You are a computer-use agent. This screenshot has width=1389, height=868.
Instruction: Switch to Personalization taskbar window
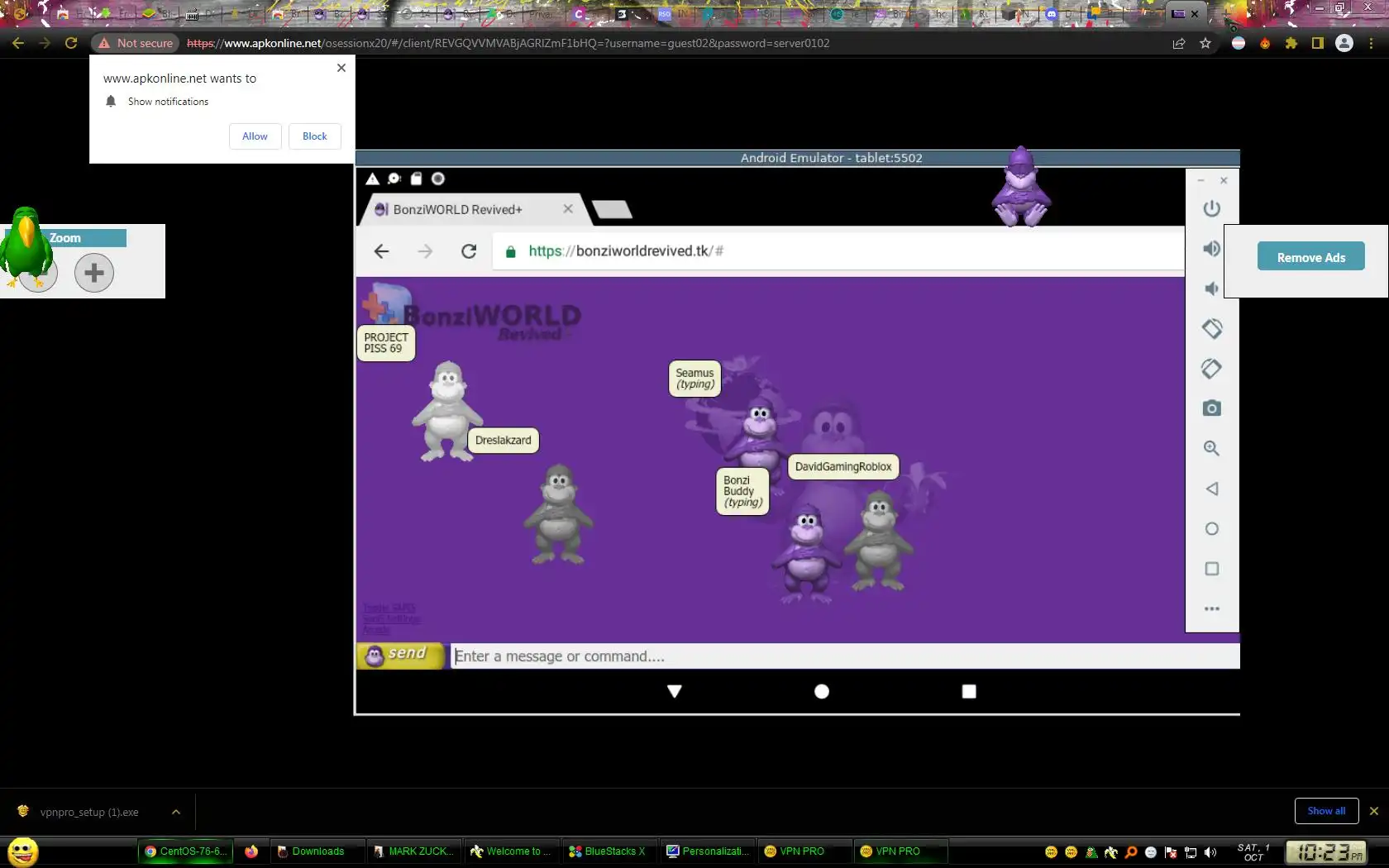(x=707, y=851)
